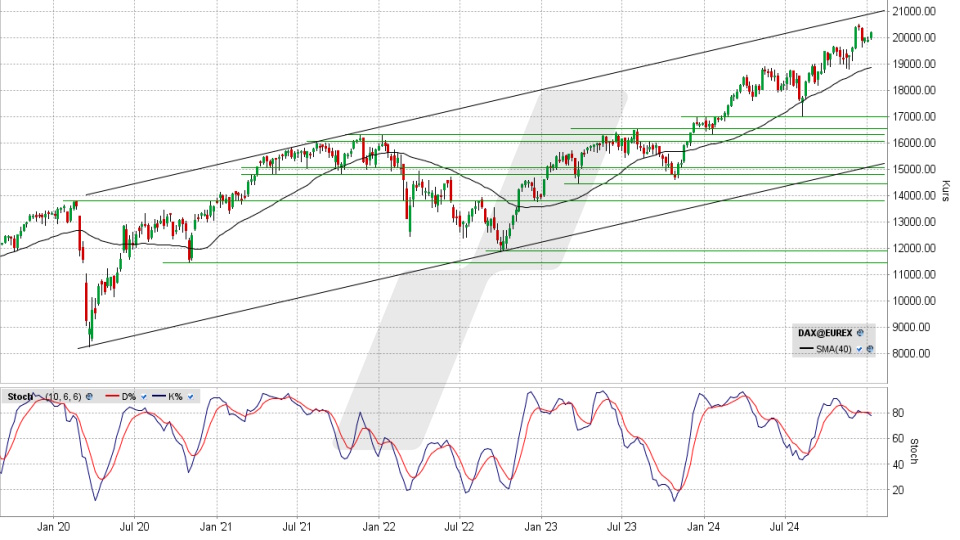This screenshot has width=960, height=540.
Task: Click the Jan '20 date label
Action: 53,527
